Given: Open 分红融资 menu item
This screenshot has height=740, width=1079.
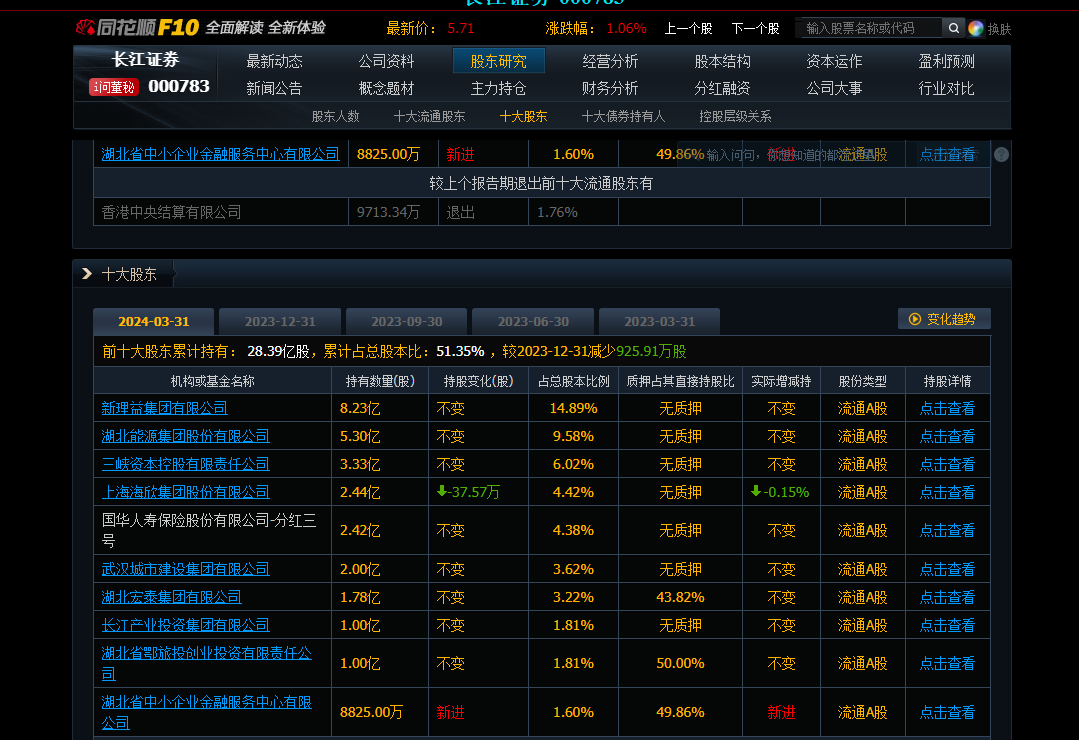Looking at the screenshot, I should click(723, 88).
